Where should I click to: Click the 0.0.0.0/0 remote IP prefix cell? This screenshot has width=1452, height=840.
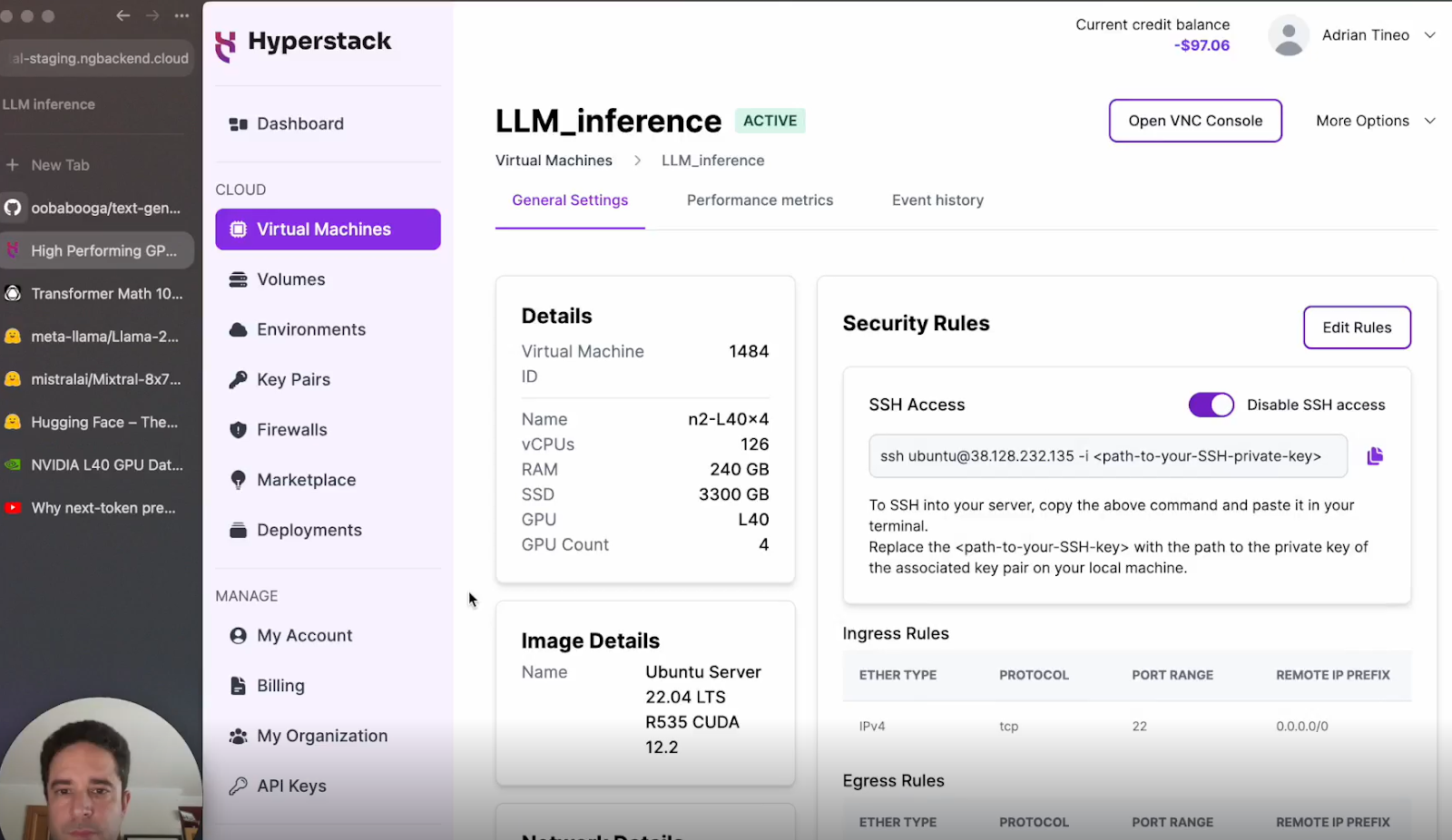pos(1302,727)
